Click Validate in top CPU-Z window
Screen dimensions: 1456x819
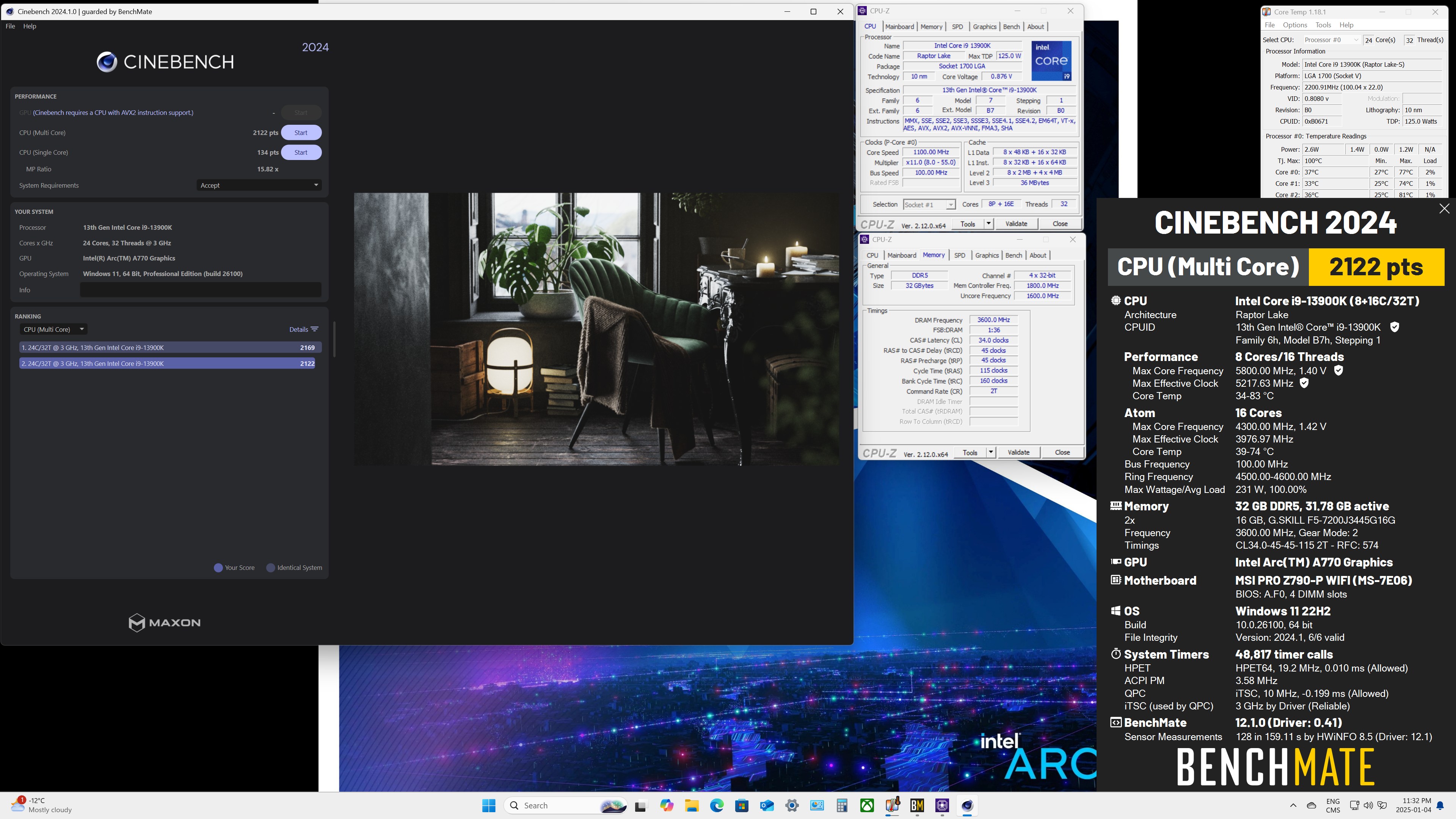[x=1016, y=224]
